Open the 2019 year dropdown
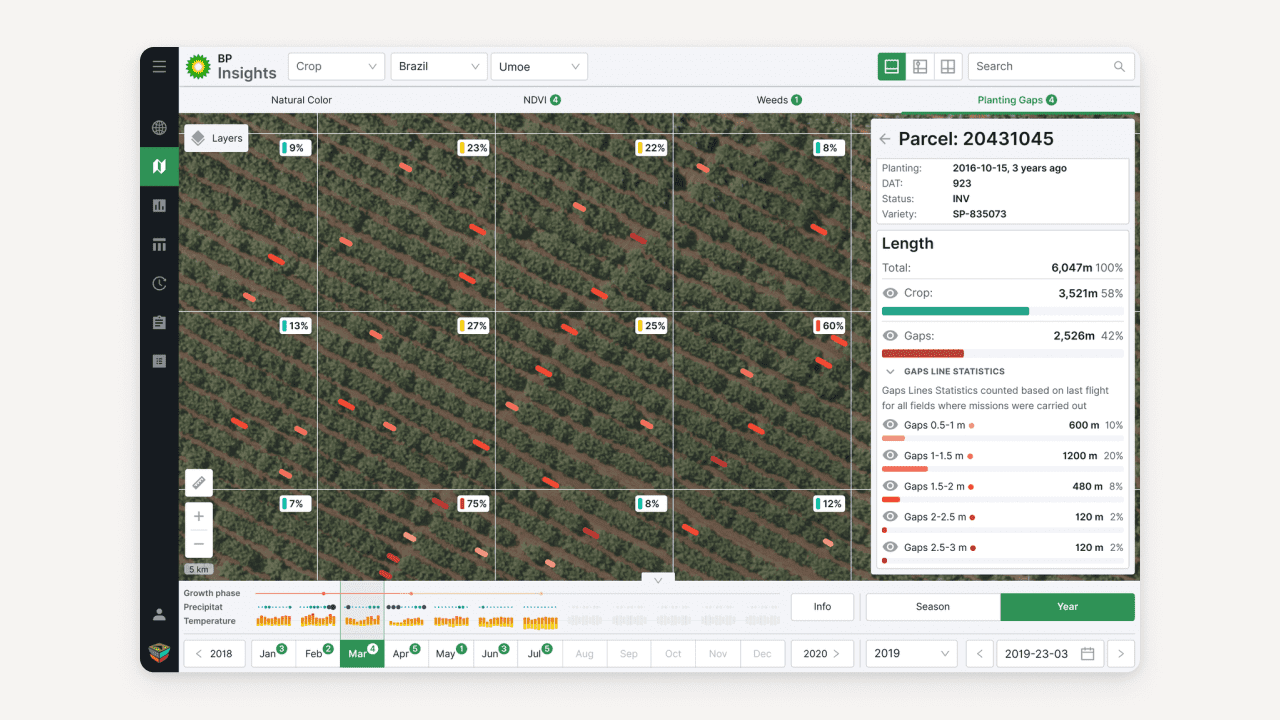 point(911,654)
